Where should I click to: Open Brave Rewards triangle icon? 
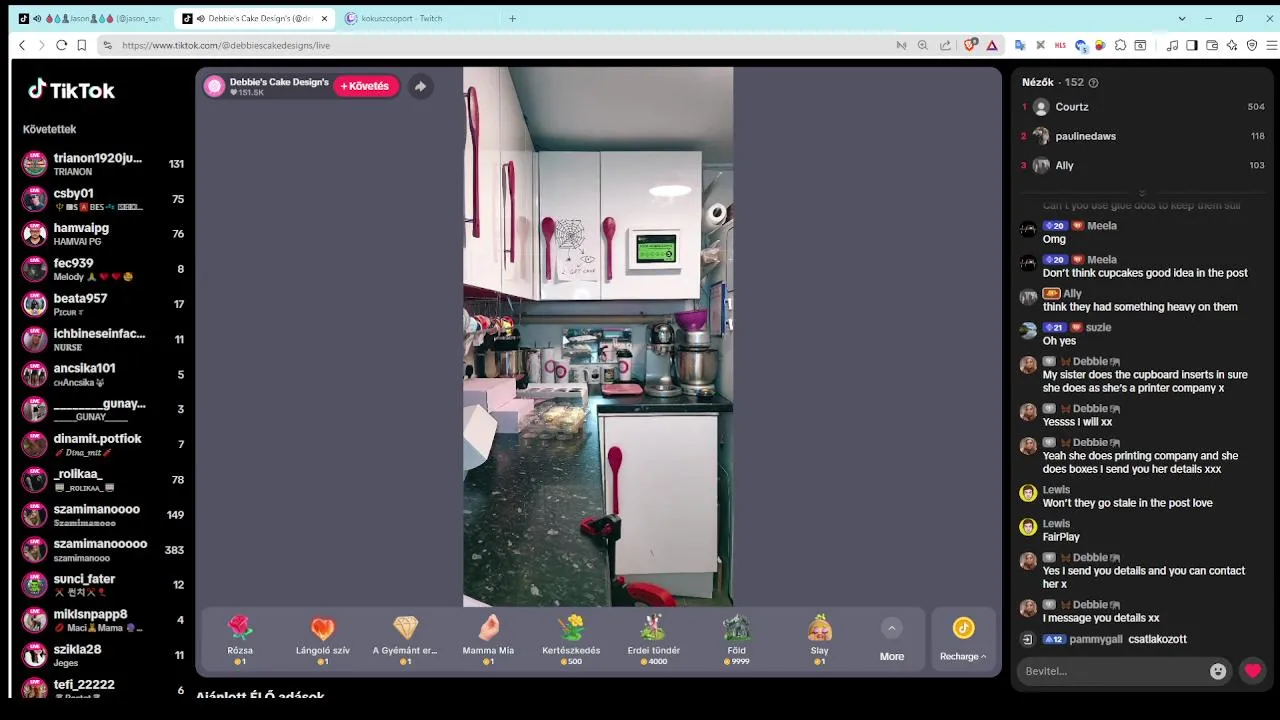pos(992,45)
